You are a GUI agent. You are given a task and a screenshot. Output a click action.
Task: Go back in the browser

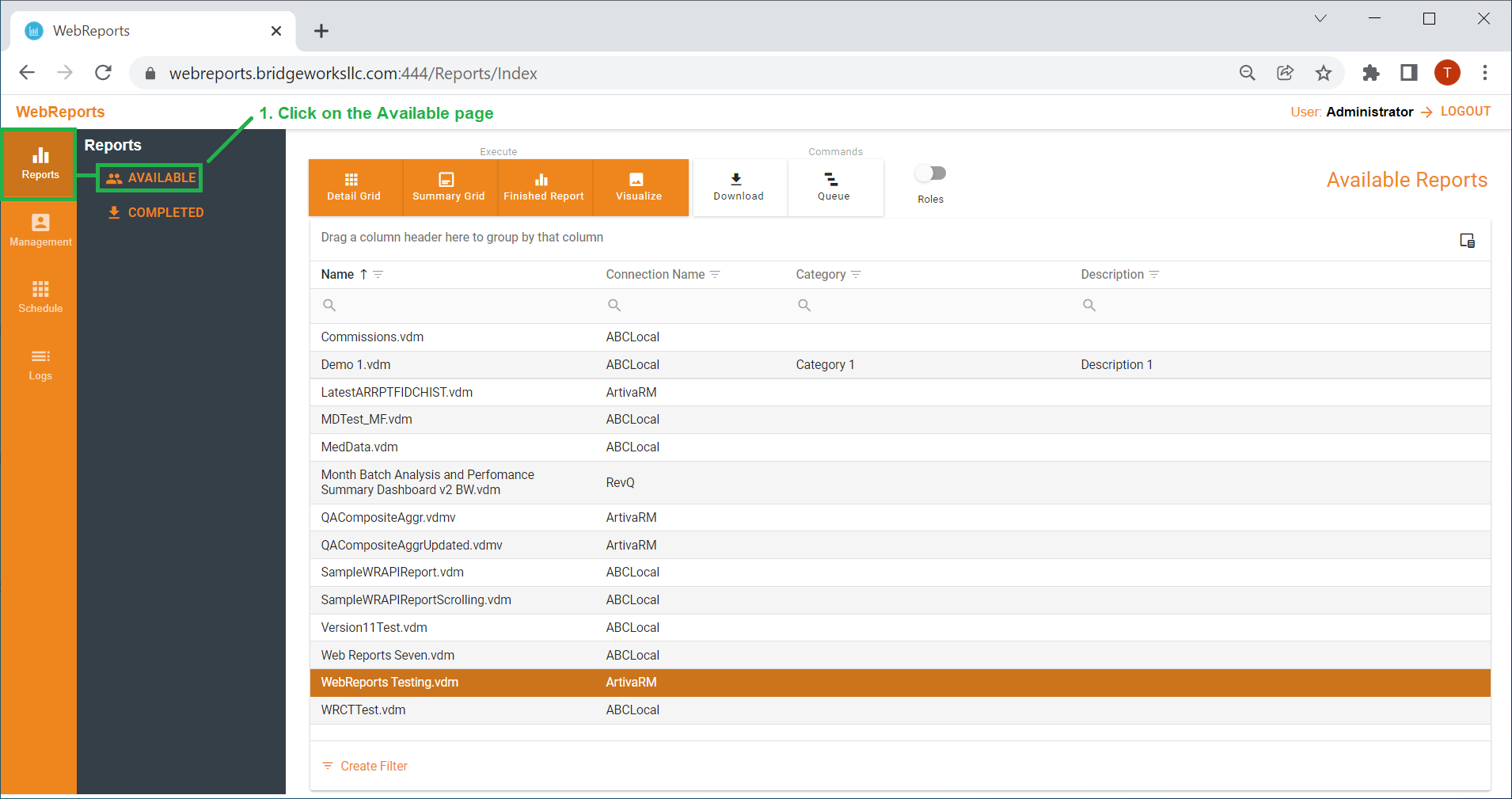[x=27, y=73]
